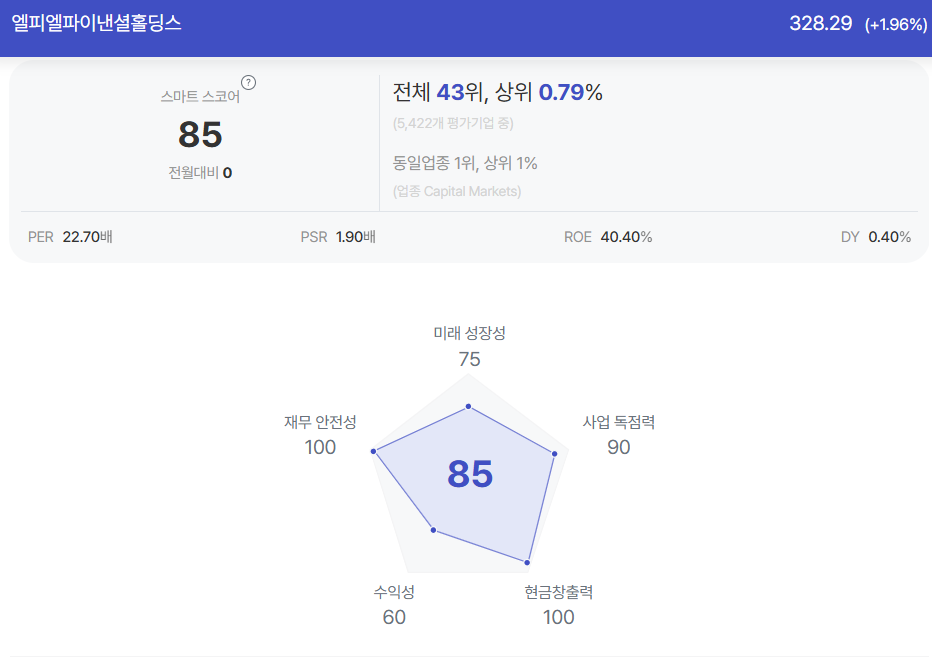Image resolution: width=932 pixels, height=672 pixels.
Task: Click the 미래 성장성 label with score 75
Action: pos(469,346)
